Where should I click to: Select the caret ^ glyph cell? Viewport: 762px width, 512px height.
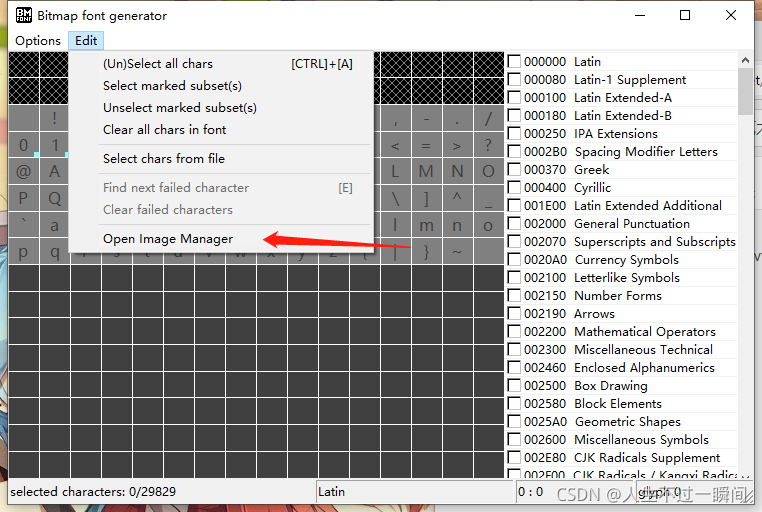[457, 198]
